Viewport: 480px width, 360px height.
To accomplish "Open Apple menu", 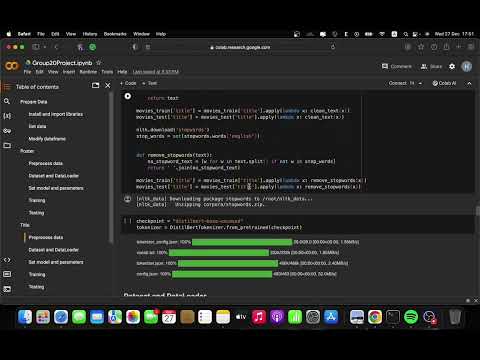I will (9, 34).
